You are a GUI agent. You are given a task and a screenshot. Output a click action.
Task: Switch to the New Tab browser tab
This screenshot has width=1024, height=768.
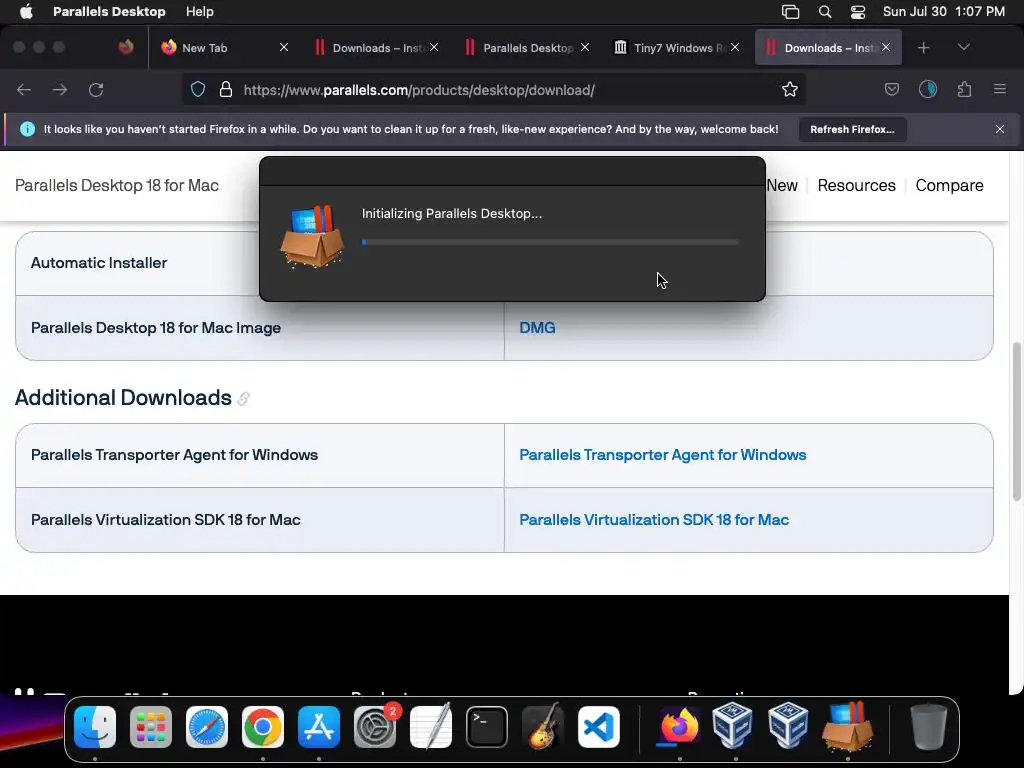point(223,48)
